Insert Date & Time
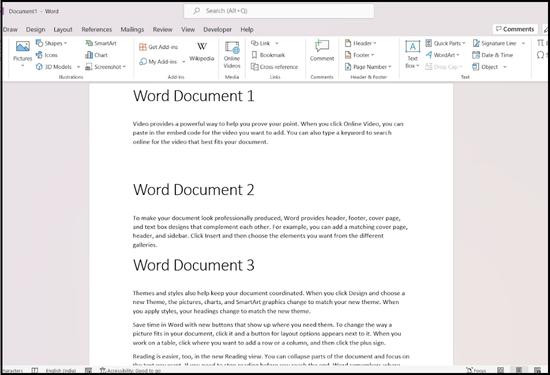 pos(493,55)
